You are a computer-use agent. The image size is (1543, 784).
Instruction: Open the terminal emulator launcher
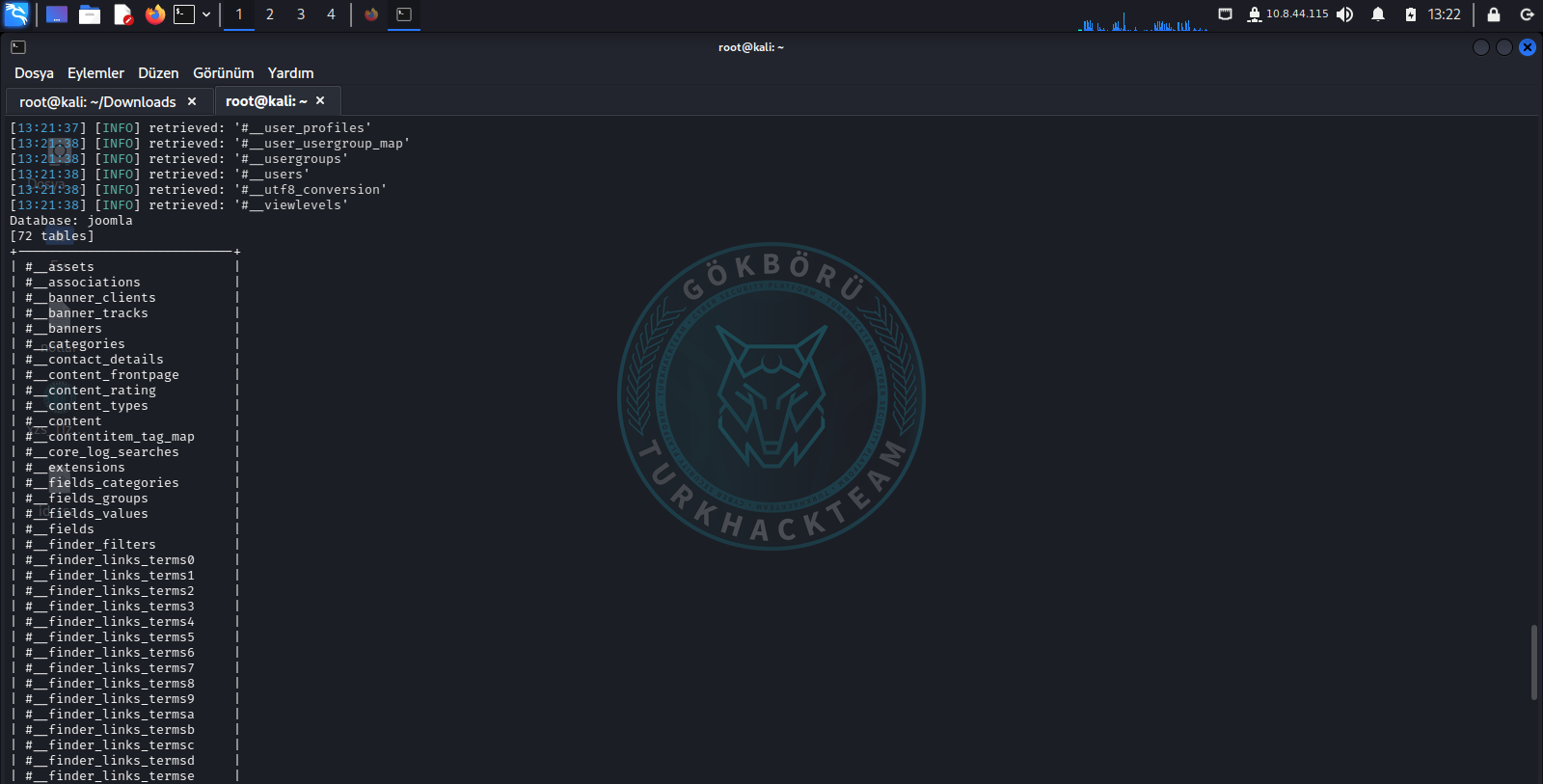[x=184, y=14]
